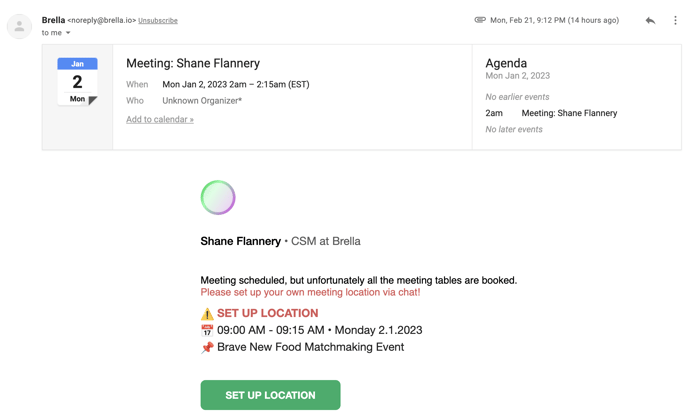The width and height of the screenshot is (688, 420).
Task: Click the pushpin icon beside event name
Action: (207, 348)
